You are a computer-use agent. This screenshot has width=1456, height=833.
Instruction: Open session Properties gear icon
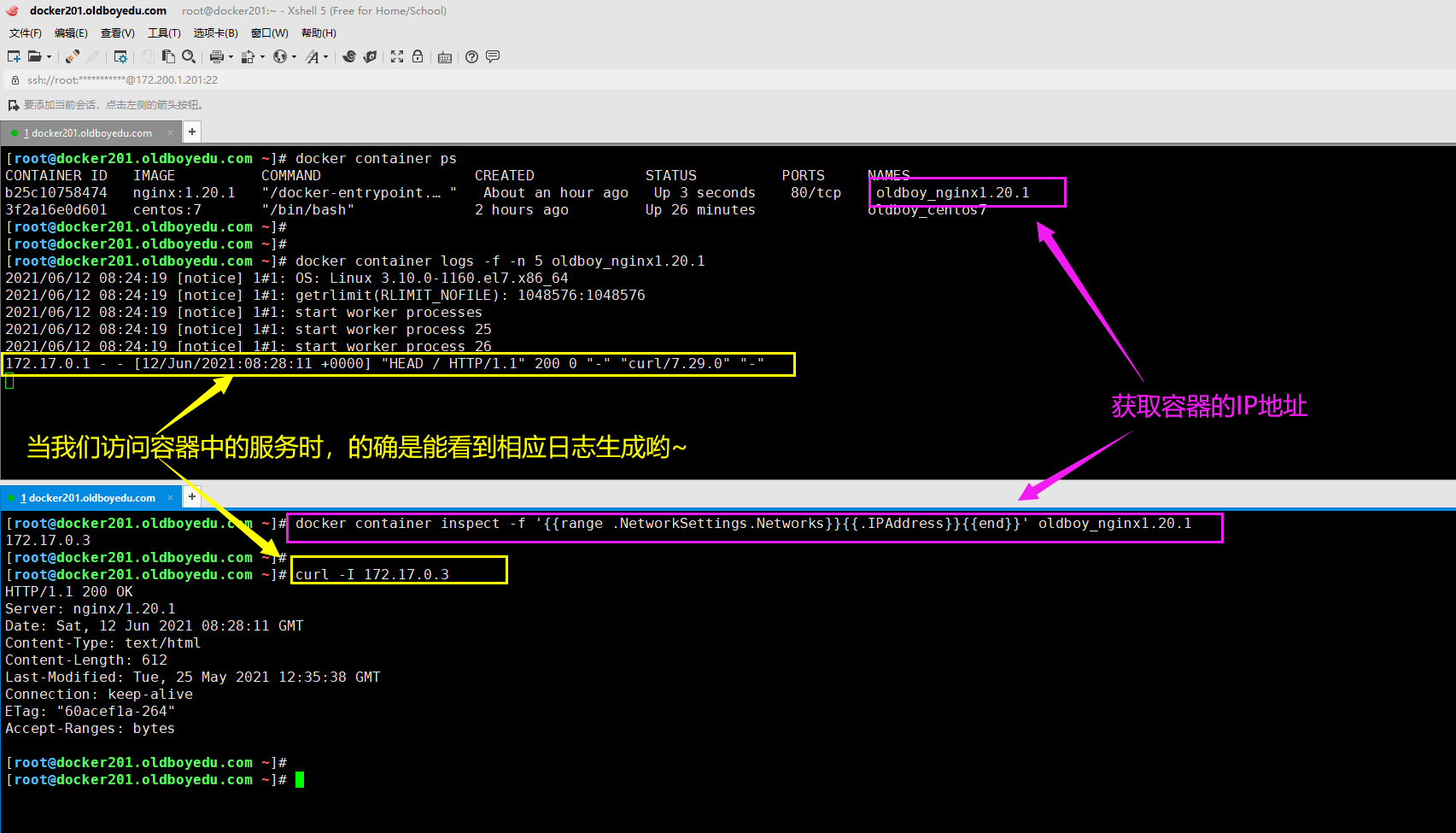pos(120,56)
